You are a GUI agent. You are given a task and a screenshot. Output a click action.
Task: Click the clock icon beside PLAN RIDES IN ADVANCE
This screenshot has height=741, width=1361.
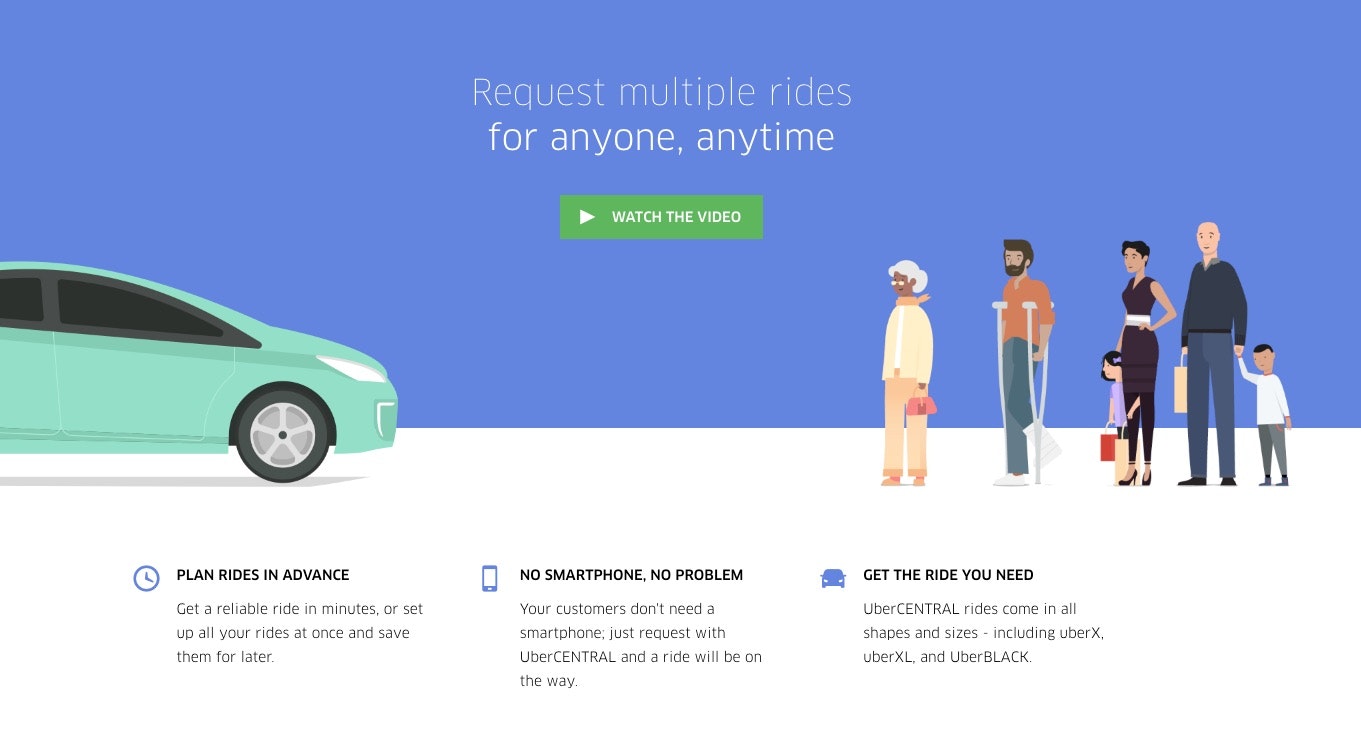pos(146,578)
